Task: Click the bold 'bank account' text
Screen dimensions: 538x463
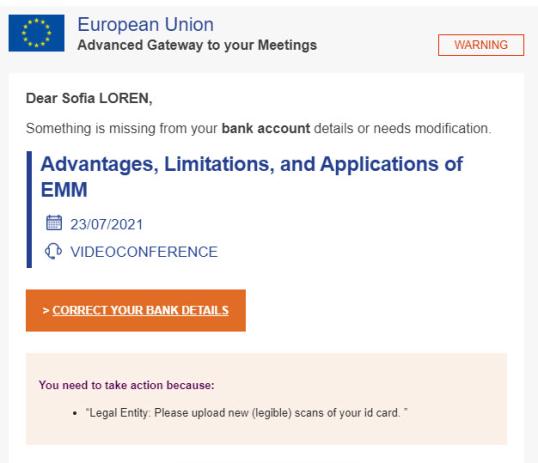Action: 266,128
